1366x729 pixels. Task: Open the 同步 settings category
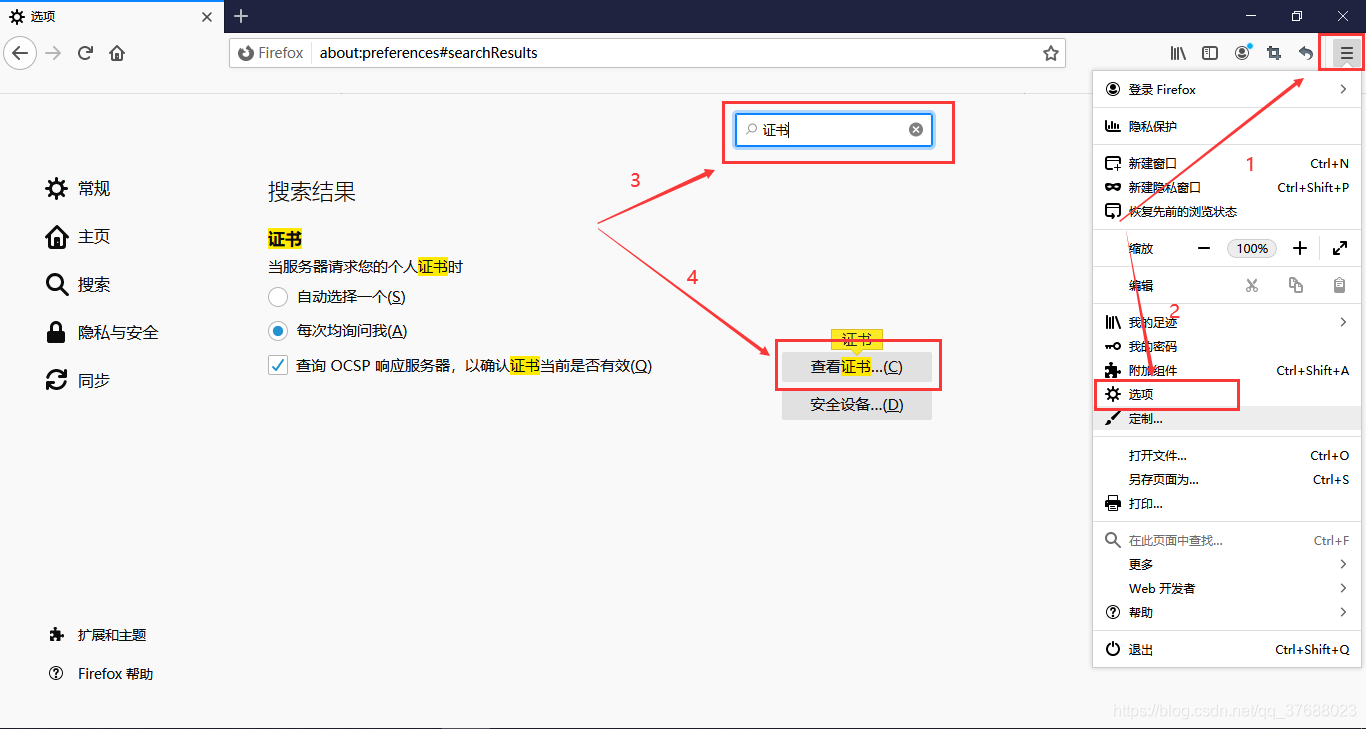(x=78, y=380)
